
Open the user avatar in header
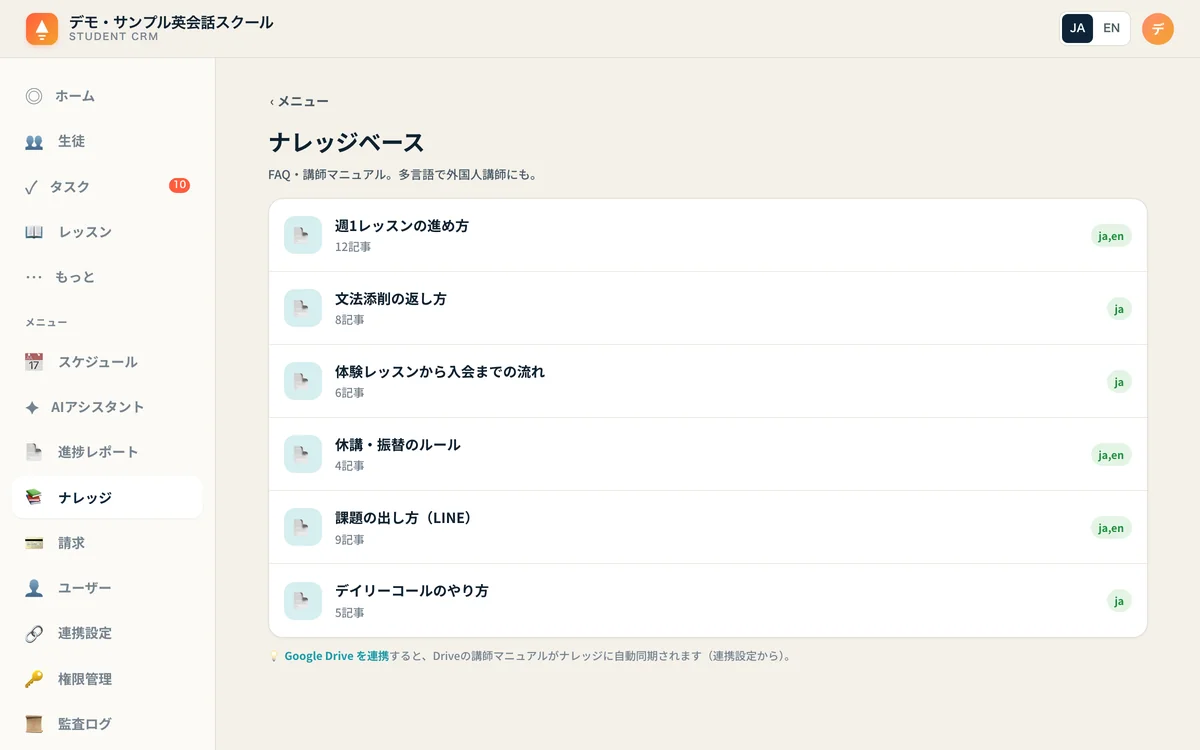1158,29
